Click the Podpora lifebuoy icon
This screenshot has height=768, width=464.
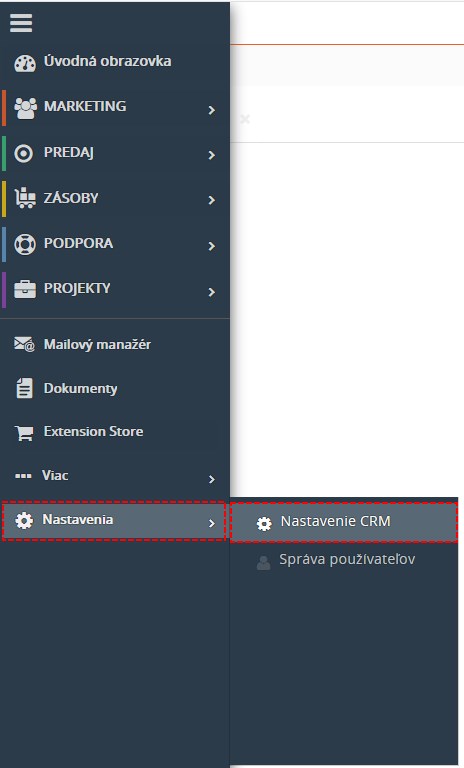24,244
